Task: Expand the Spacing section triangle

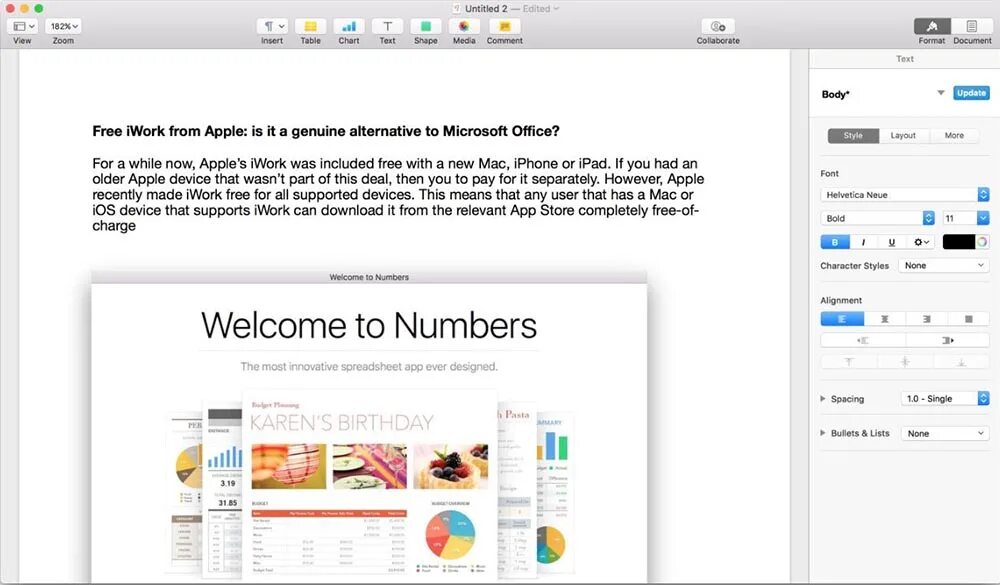Action: click(823, 399)
